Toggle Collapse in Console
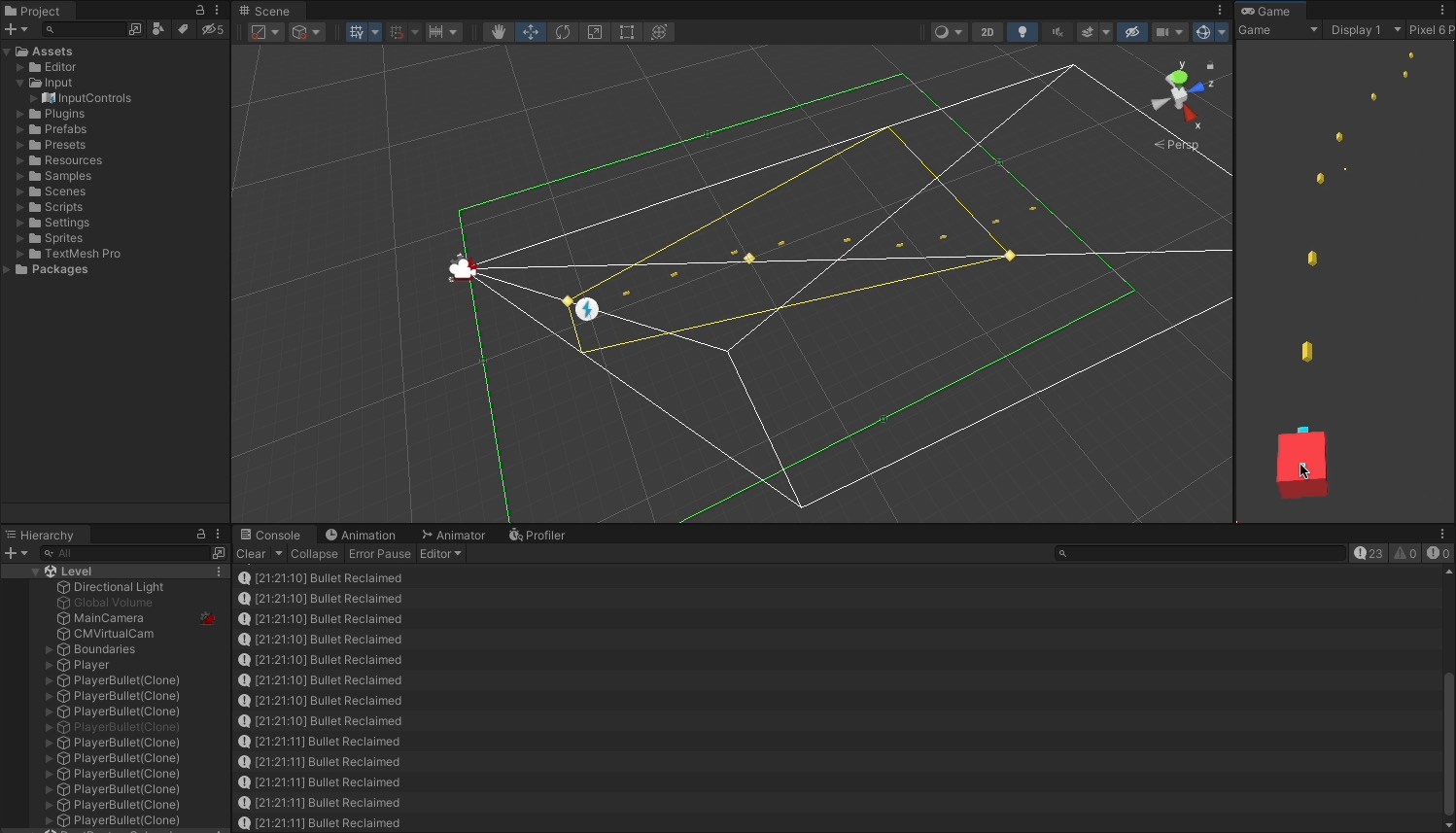This screenshot has height=833, width=1456. click(x=314, y=554)
